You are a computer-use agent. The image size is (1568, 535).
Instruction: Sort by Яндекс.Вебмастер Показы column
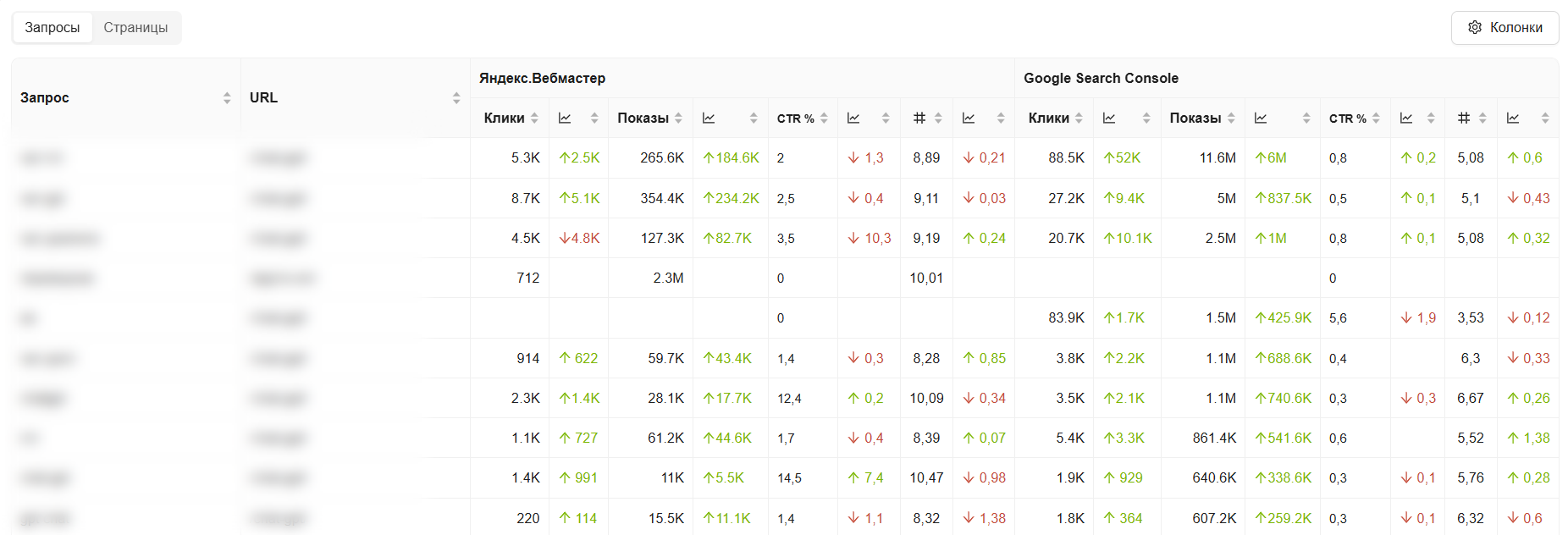643,119
